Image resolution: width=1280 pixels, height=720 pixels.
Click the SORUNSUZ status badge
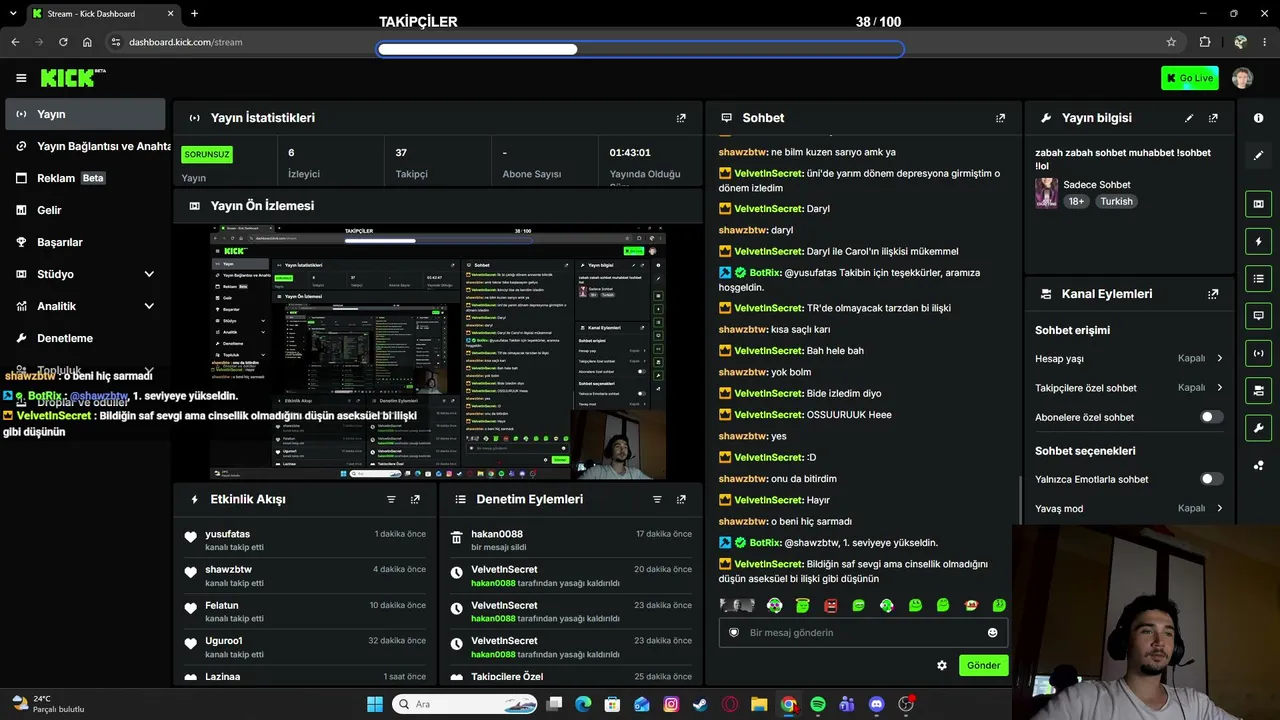(207, 154)
